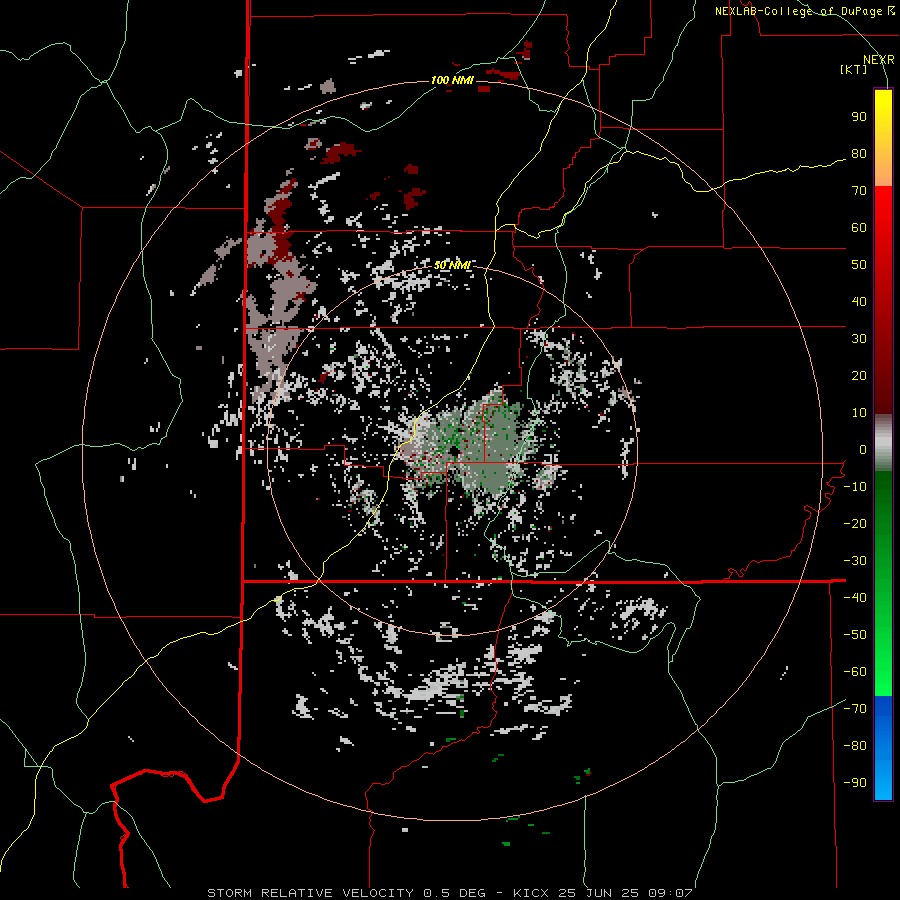This screenshot has width=900, height=900.
Task: Click the [KT] units label
Action: click(x=854, y=69)
